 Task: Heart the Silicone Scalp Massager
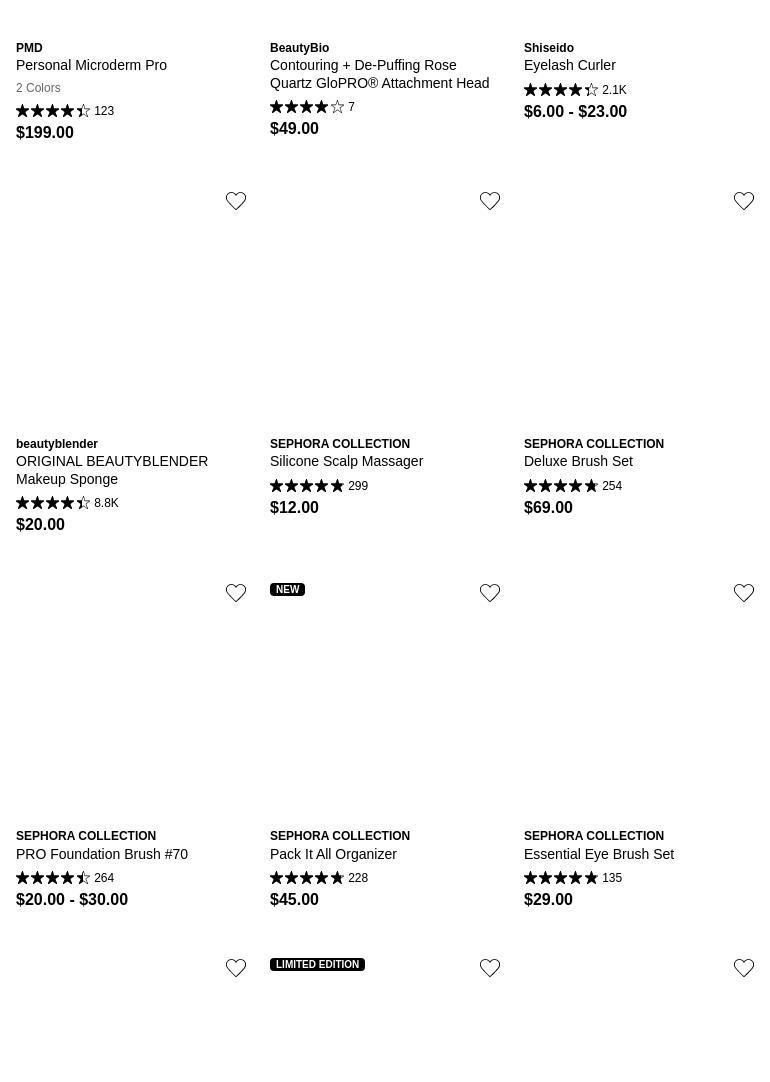[490, 201]
